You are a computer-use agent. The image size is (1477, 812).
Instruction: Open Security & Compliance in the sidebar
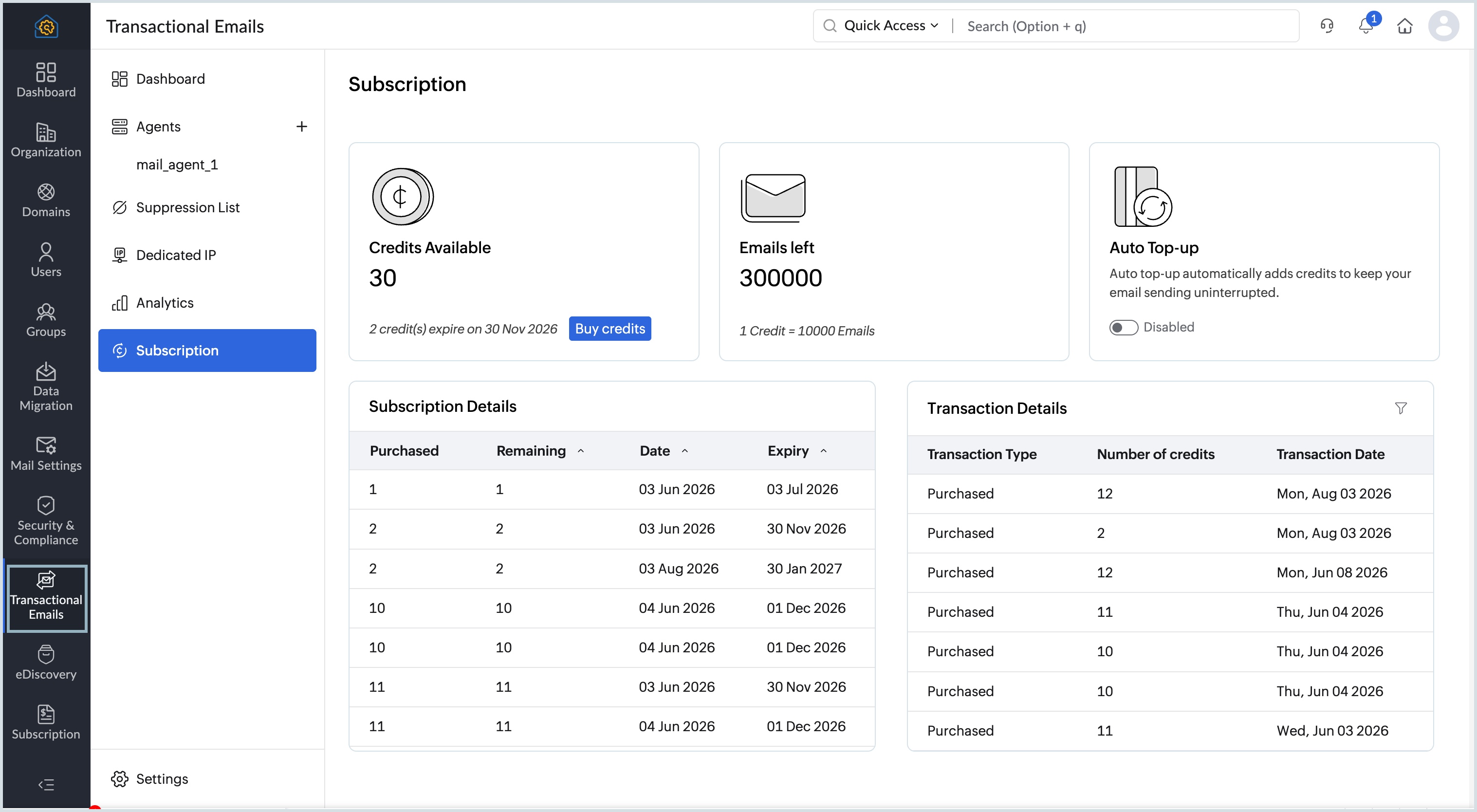[x=46, y=521]
